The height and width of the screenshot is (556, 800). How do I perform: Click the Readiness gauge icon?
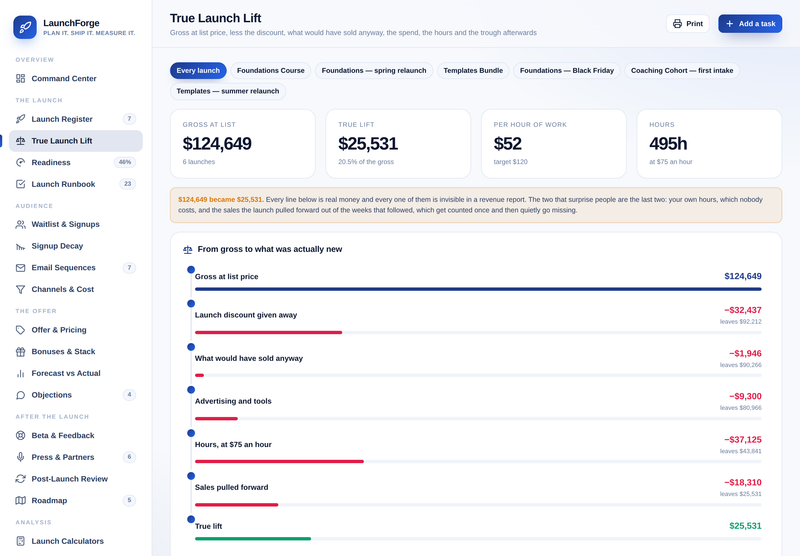[20, 162]
